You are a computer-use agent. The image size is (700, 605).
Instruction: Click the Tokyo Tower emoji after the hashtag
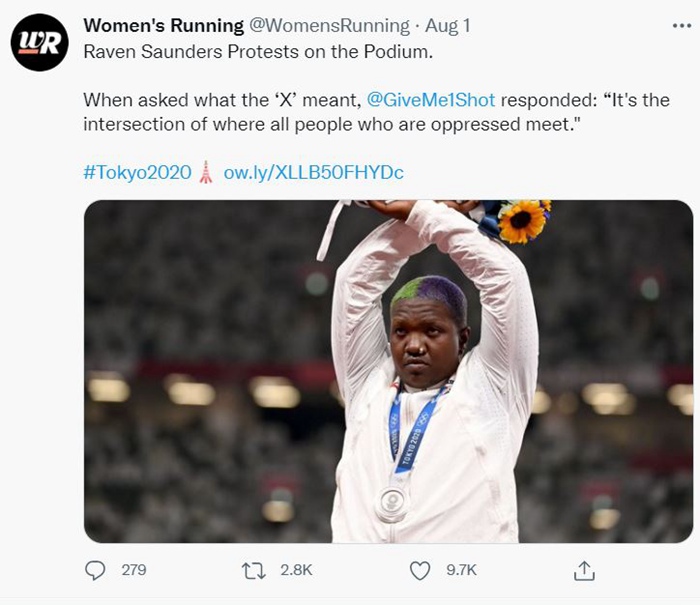pyautogui.click(x=206, y=172)
